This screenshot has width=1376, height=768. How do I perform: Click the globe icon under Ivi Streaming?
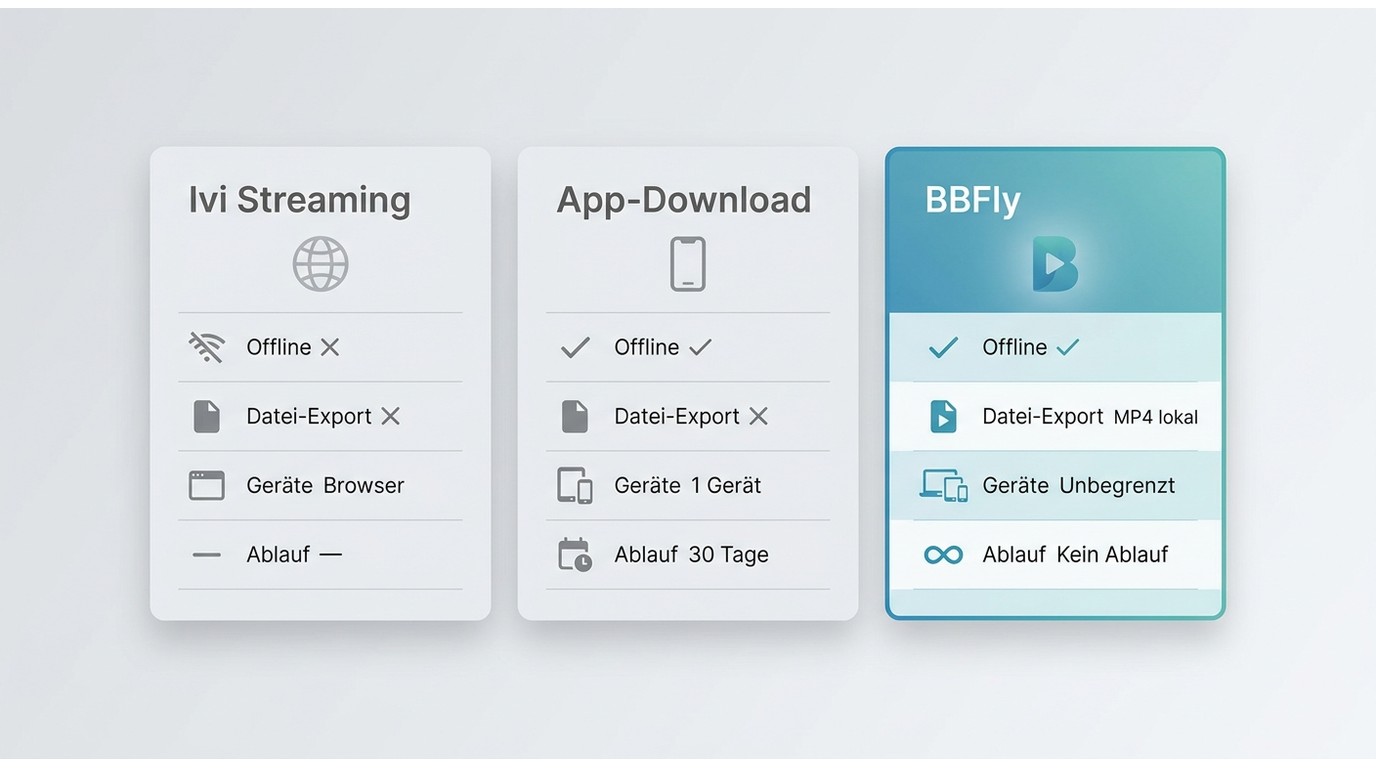click(320, 264)
